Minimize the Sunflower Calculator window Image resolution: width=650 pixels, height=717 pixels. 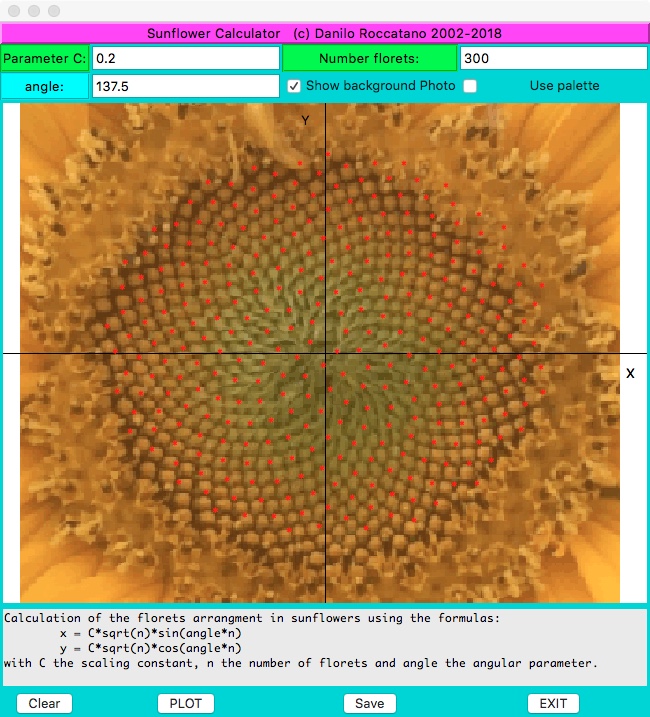point(34,10)
